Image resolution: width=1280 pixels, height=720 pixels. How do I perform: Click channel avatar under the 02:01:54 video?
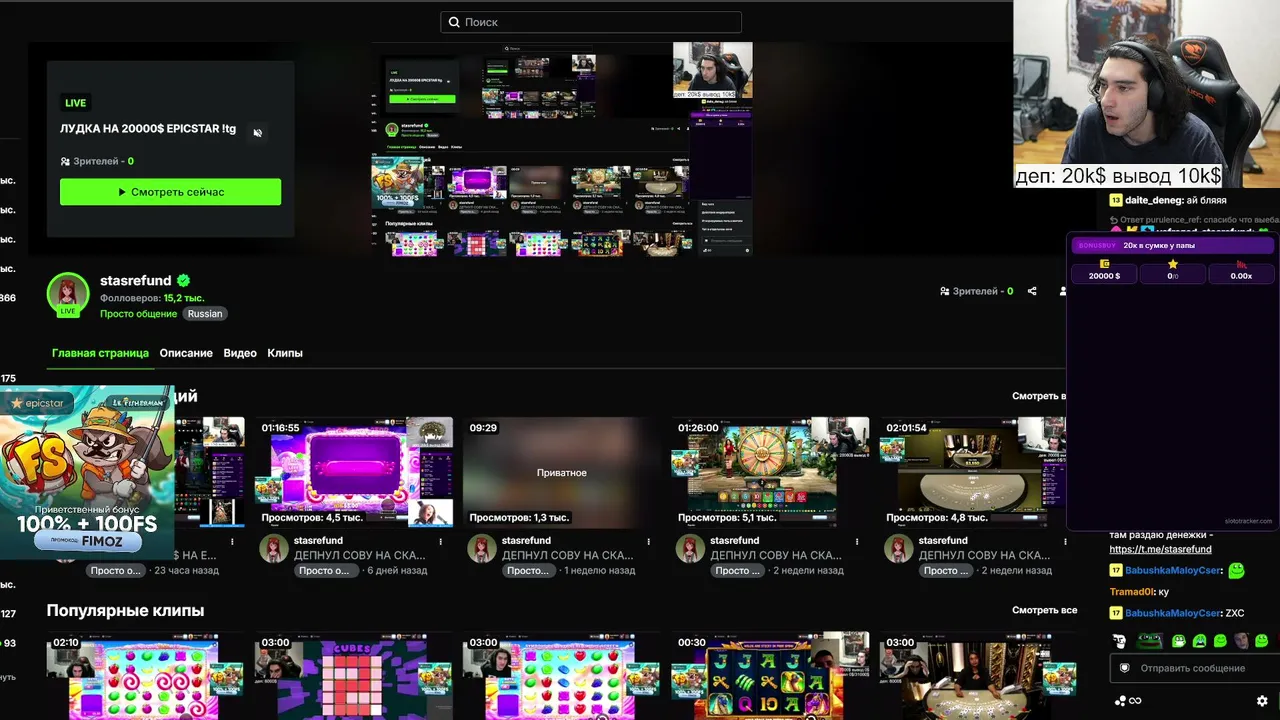pyautogui.click(x=898, y=548)
